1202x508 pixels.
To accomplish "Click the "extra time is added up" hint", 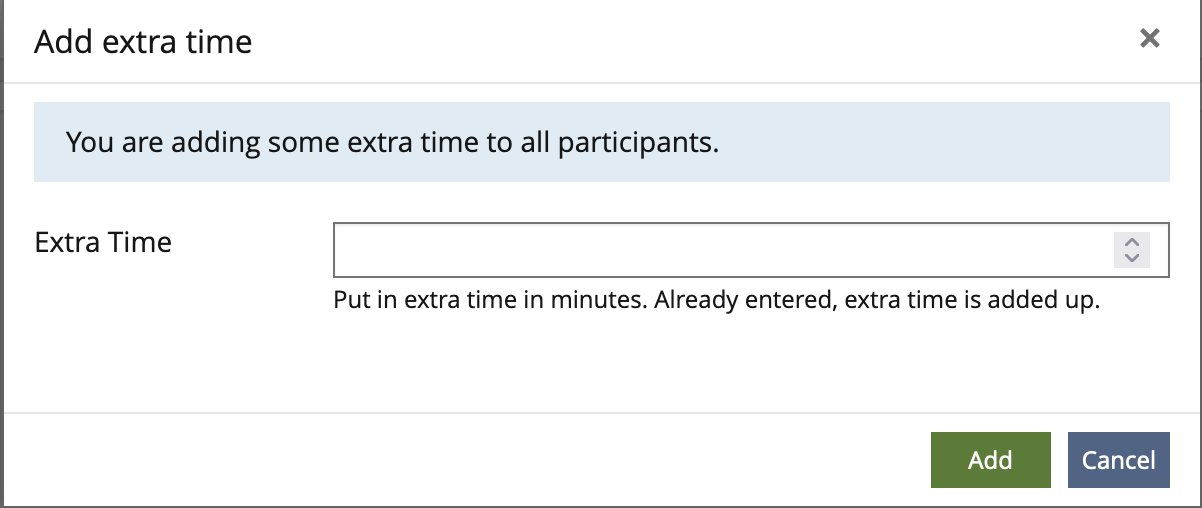I will pos(971,300).
